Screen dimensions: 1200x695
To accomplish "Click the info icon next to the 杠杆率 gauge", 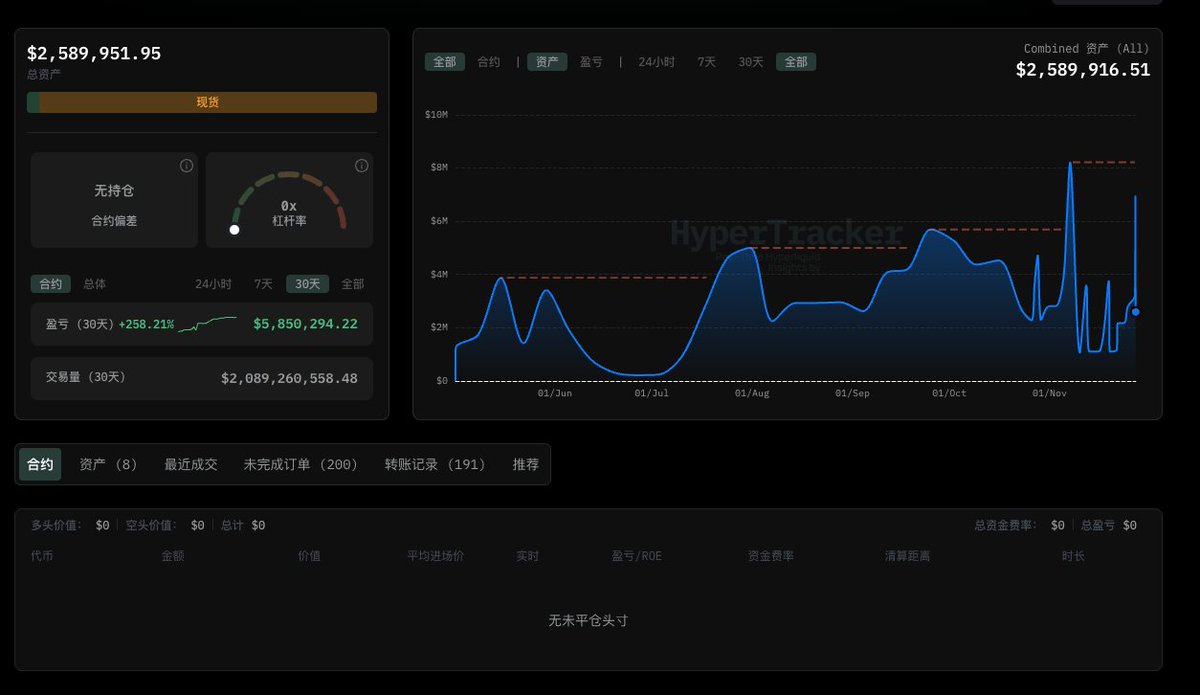I will pos(361,166).
